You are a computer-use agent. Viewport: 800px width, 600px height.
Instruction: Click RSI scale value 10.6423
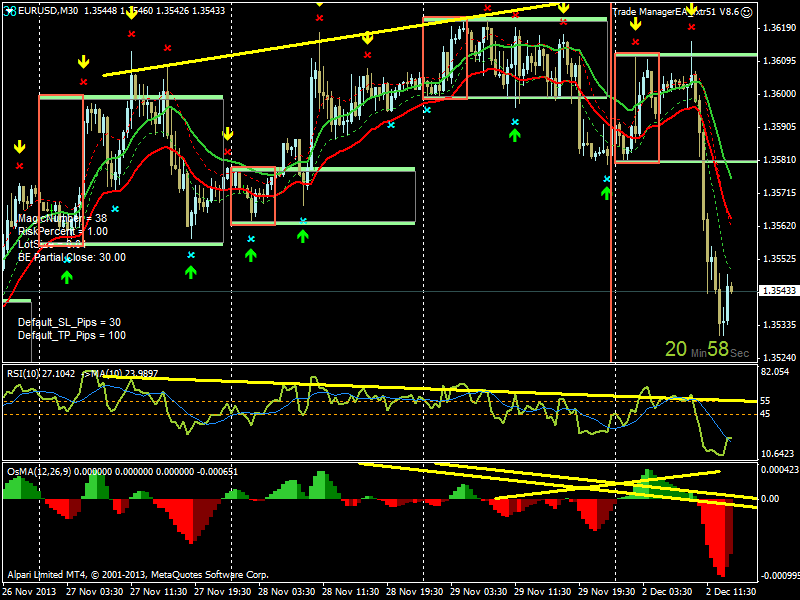coord(777,454)
